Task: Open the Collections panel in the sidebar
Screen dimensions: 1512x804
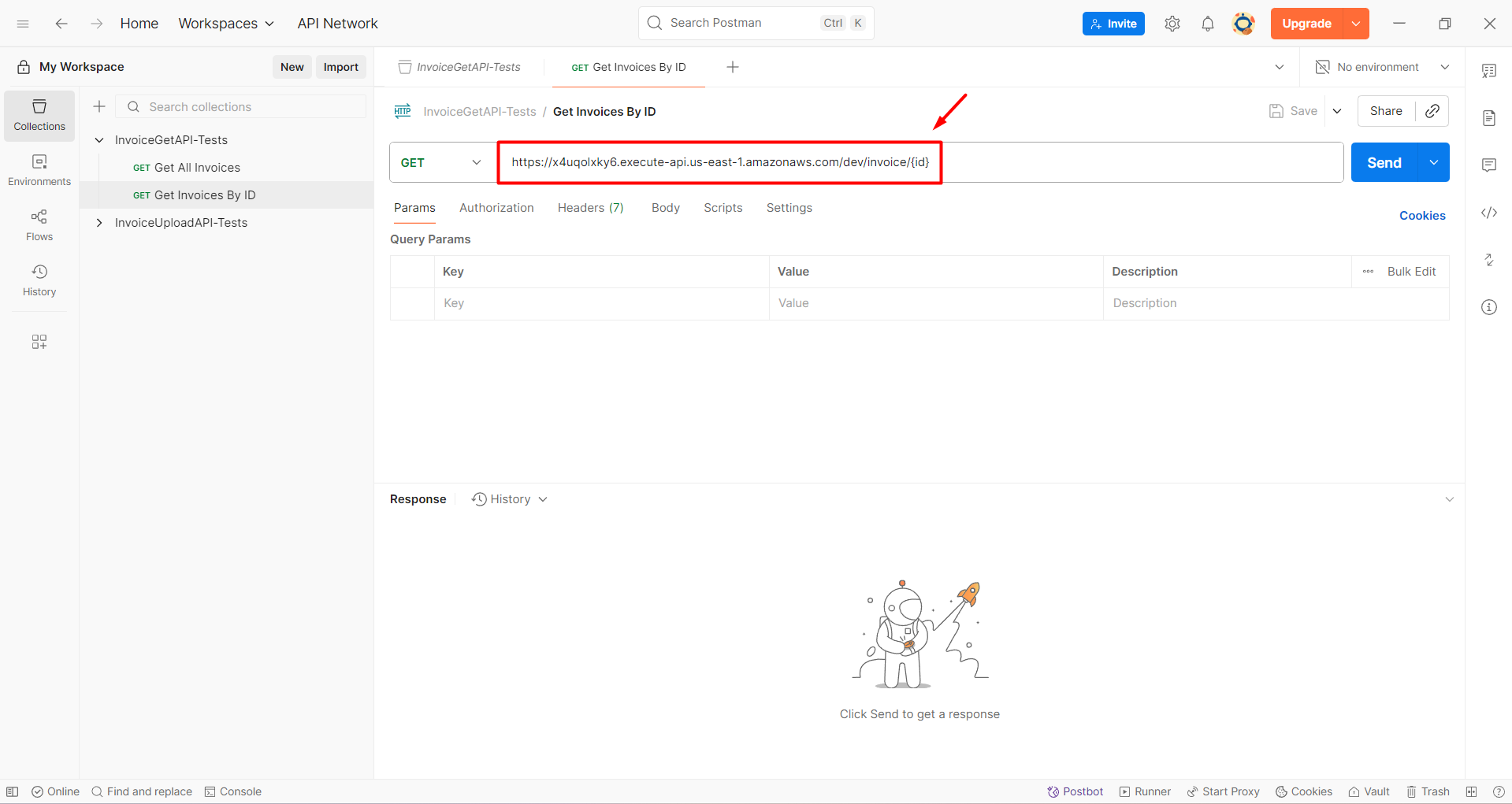Action: point(39,115)
